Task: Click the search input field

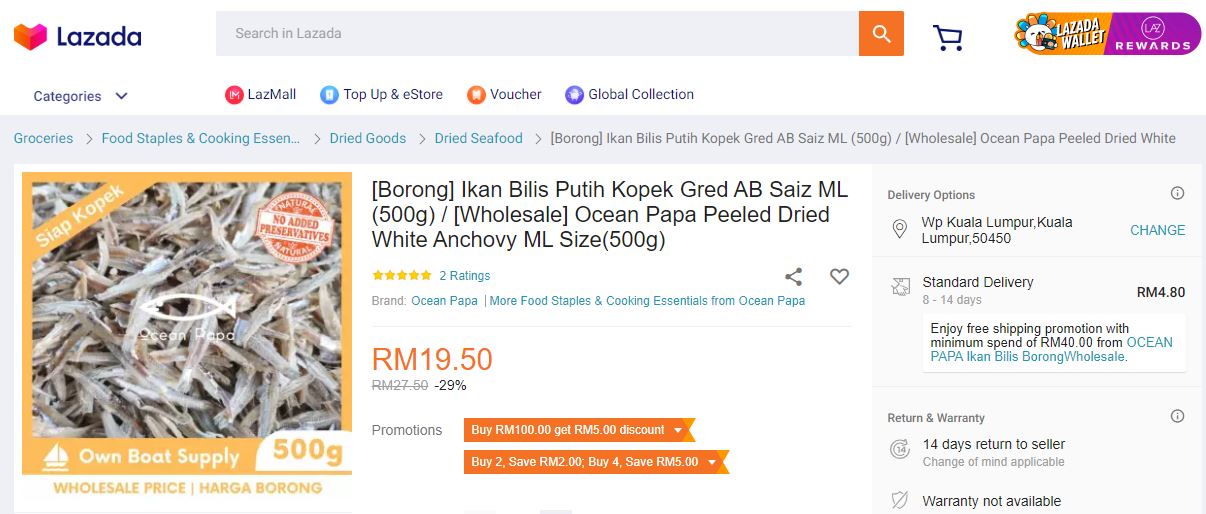Action: [537, 34]
